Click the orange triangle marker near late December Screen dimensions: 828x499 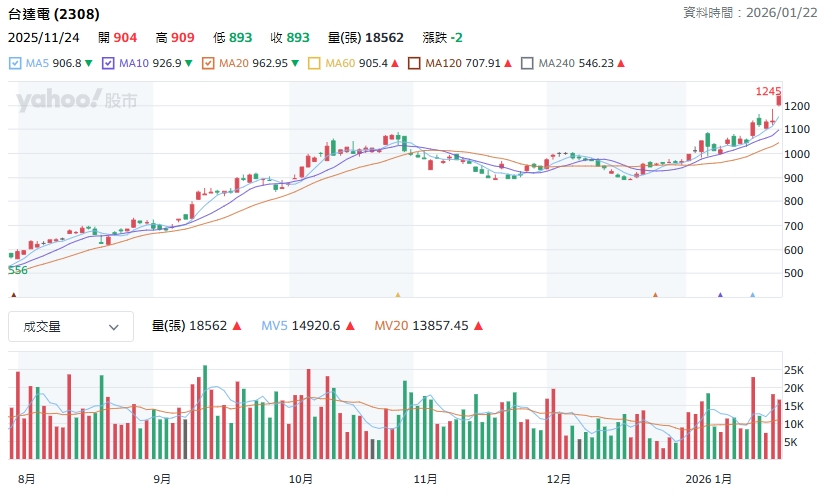click(655, 295)
